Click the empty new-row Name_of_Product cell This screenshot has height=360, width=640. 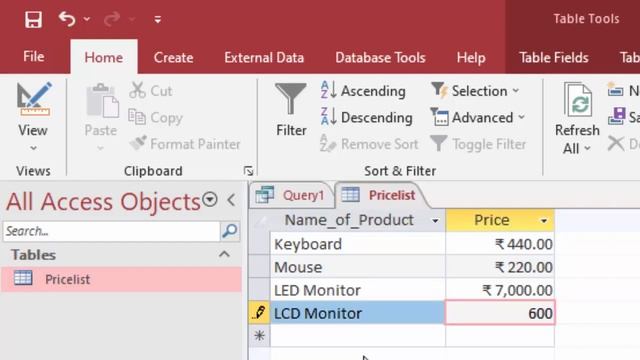point(358,336)
